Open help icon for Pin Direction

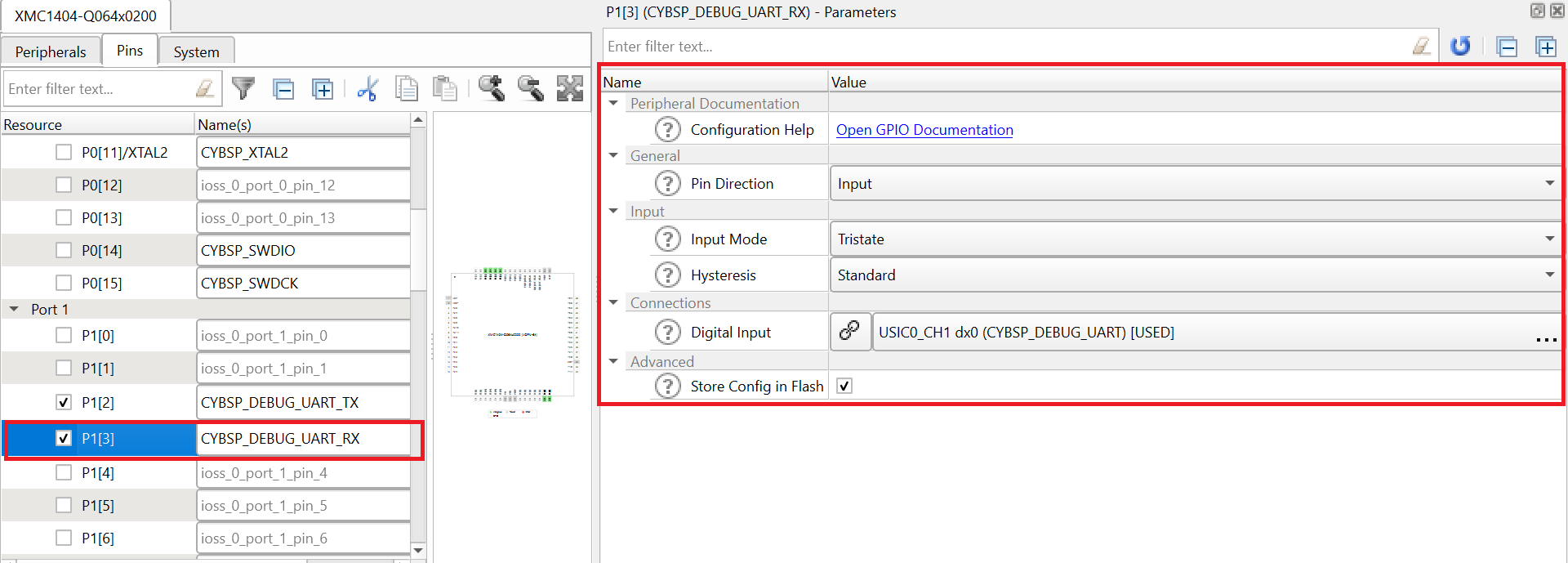coord(668,183)
